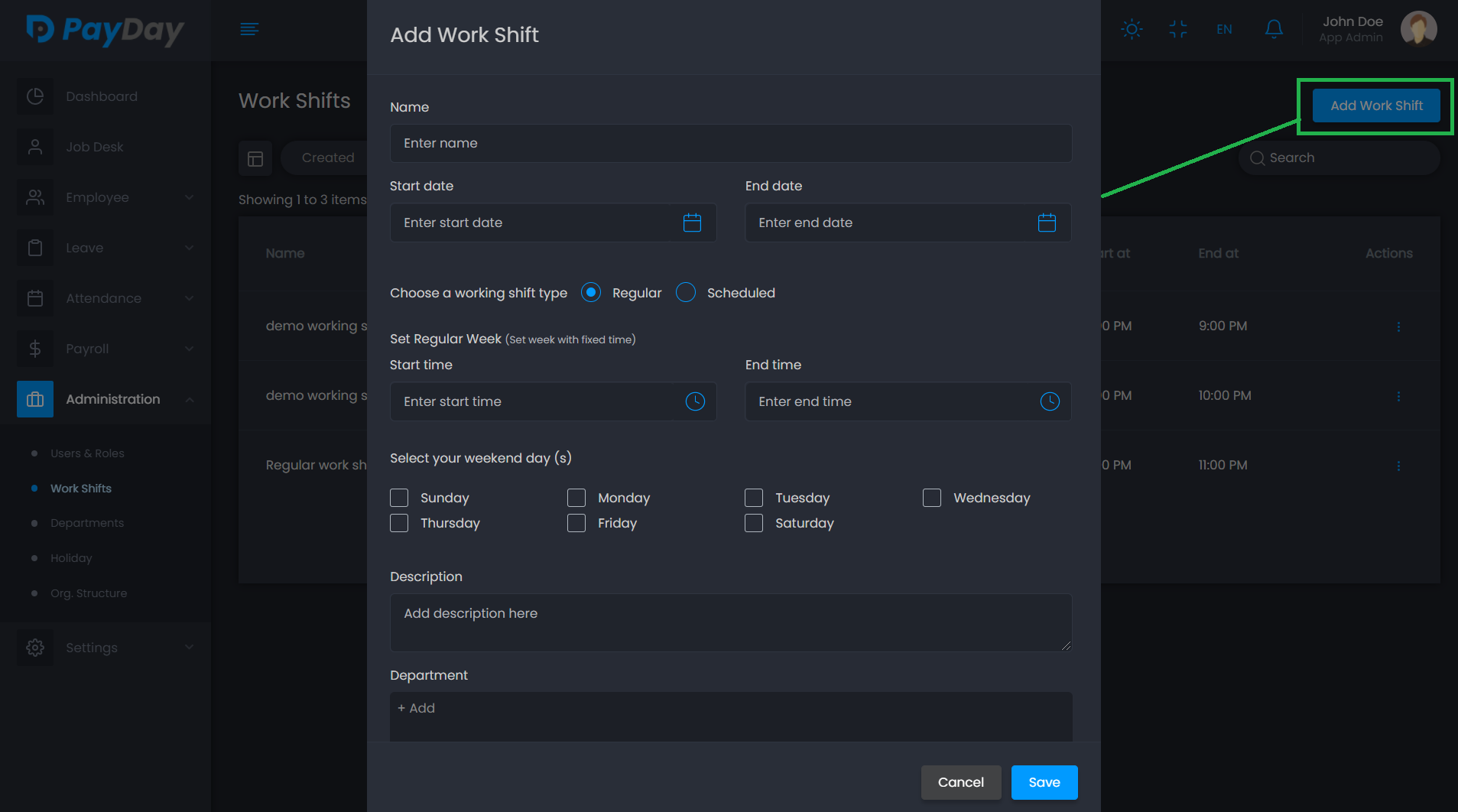Image resolution: width=1458 pixels, height=812 pixels.
Task: Expand the Payroll menu chevron
Action: click(x=189, y=349)
